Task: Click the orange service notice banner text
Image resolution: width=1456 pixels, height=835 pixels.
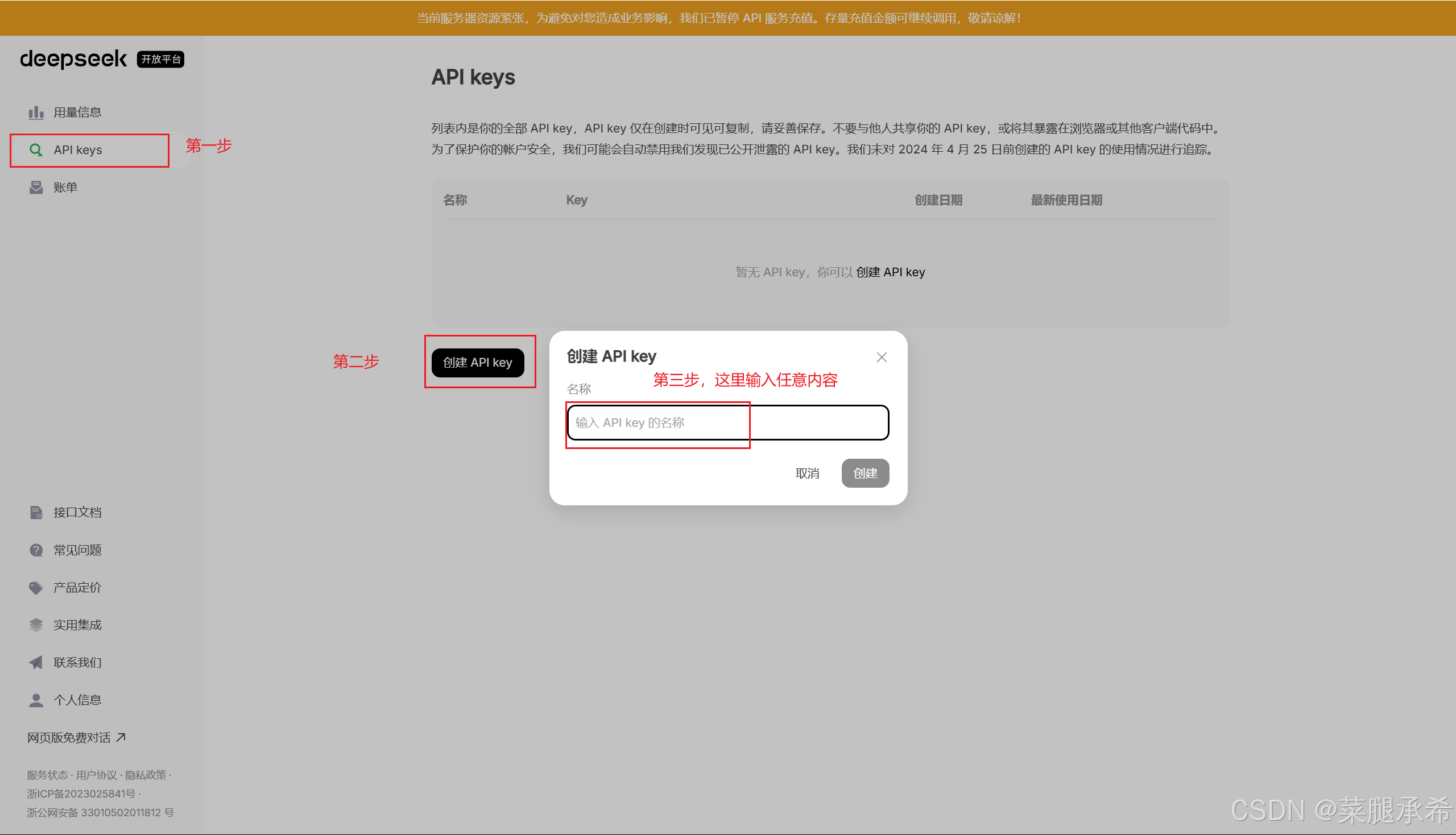Action: pyautogui.click(x=719, y=18)
